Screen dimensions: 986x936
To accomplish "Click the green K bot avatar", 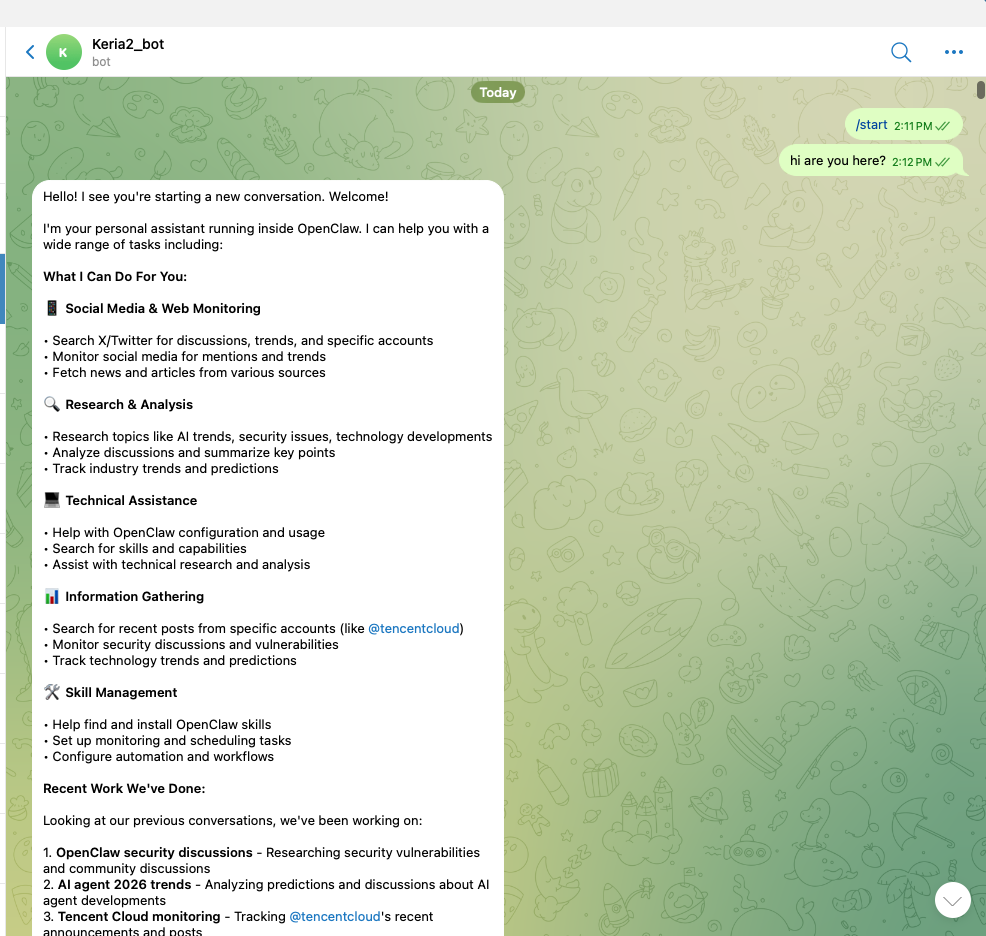I will tap(64, 52).
